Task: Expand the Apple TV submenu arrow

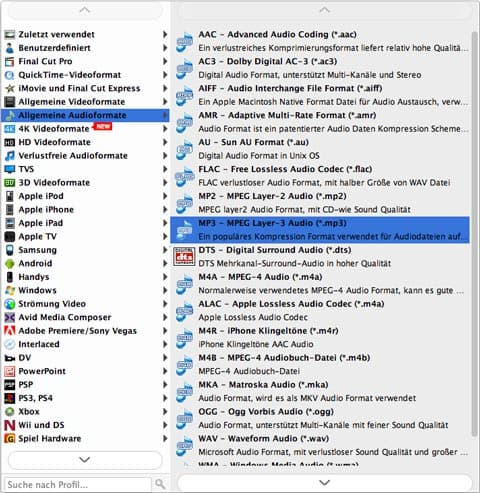Action: [165, 237]
